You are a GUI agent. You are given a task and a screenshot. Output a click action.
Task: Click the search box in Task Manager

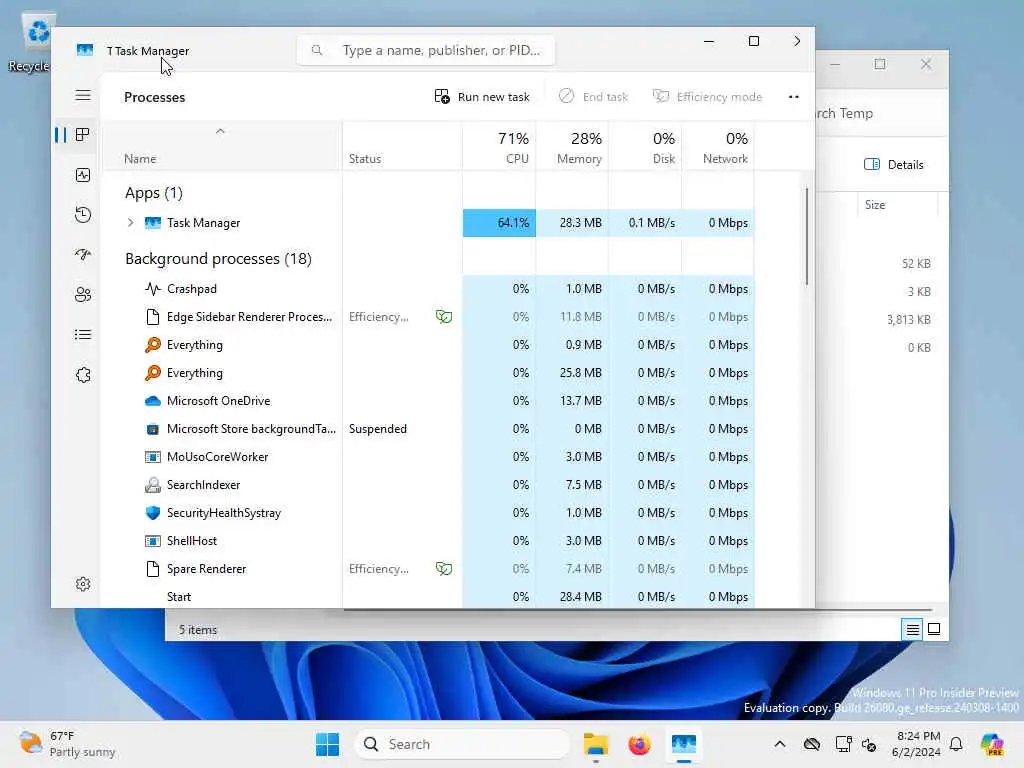pyautogui.click(x=426, y=50)
